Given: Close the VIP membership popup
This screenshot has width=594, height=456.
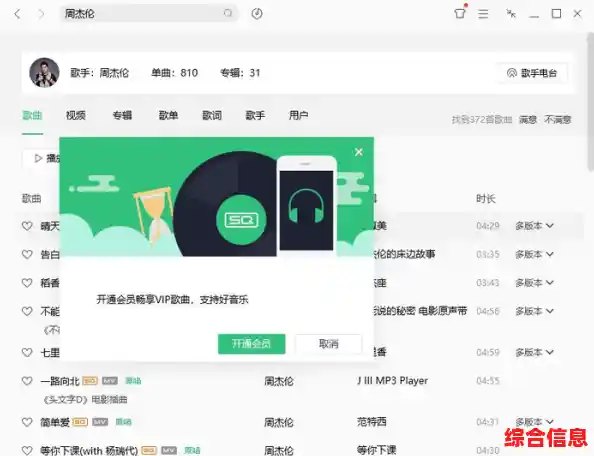Looking at the screenshot, I should tap(359, 152).
